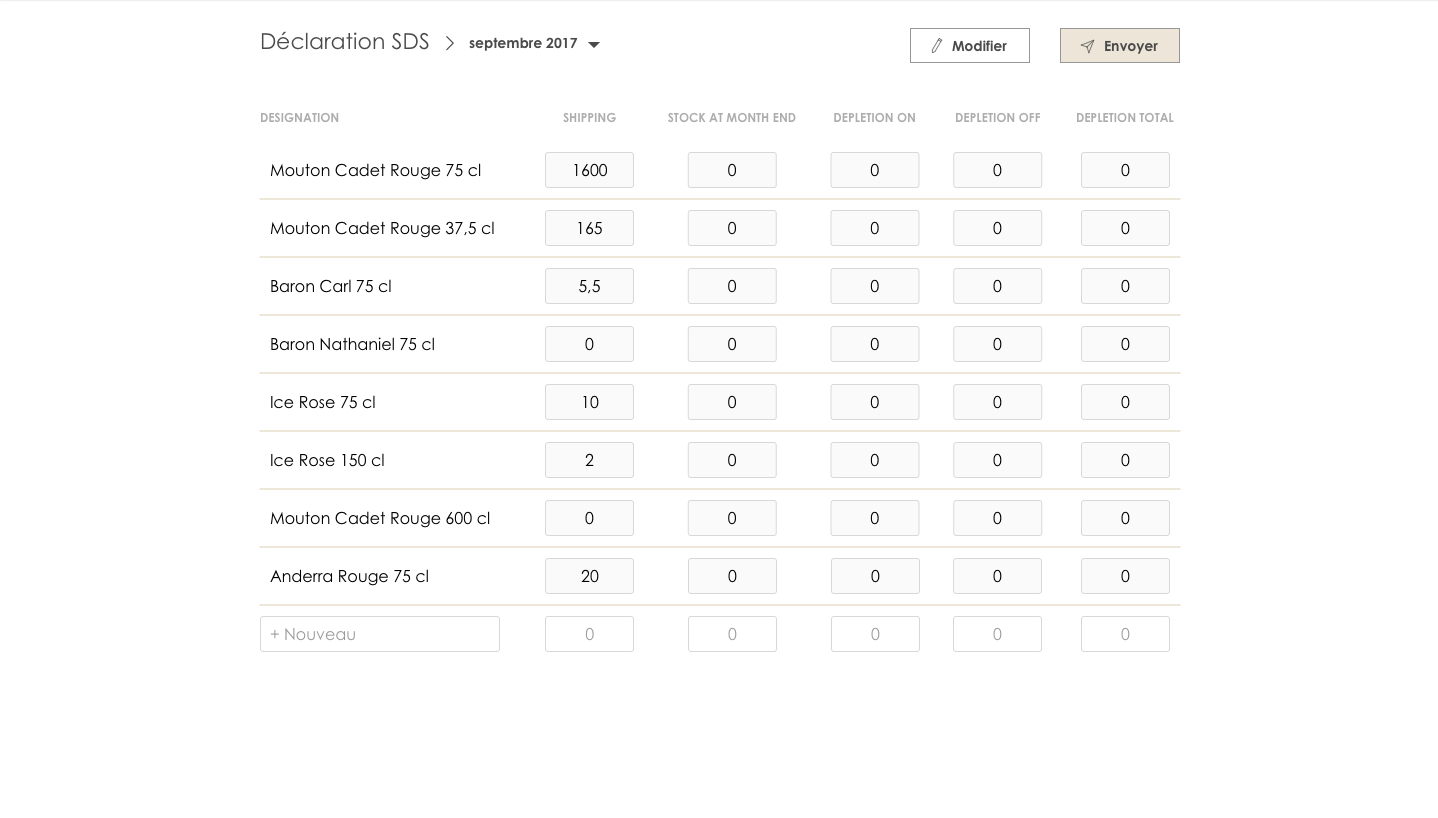Click Stock at month end for Ice Rose 150 cl
Image resolution: width=1438 pixels, height=818 pixels.
tap(732, 460)
